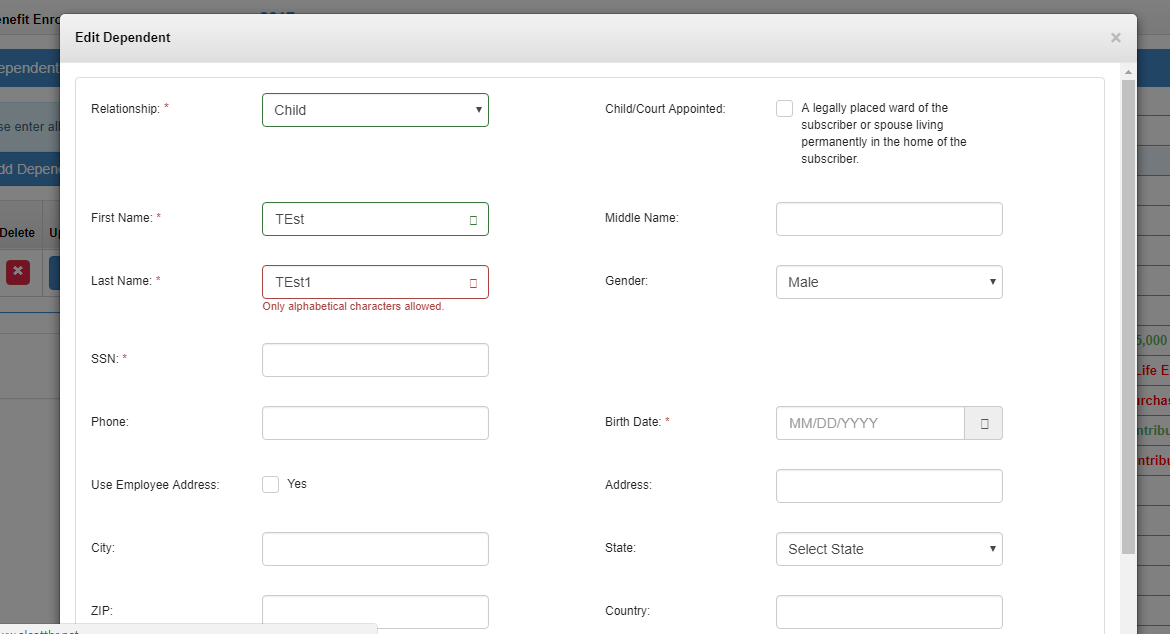
Task: Click the SSN text field
Action: 375,360
